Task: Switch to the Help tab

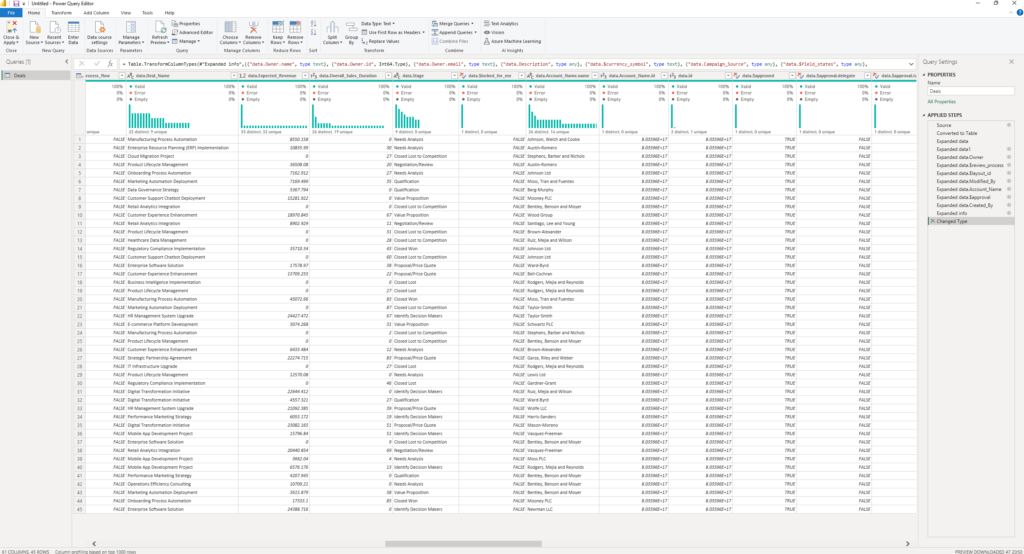Action: 170,12
